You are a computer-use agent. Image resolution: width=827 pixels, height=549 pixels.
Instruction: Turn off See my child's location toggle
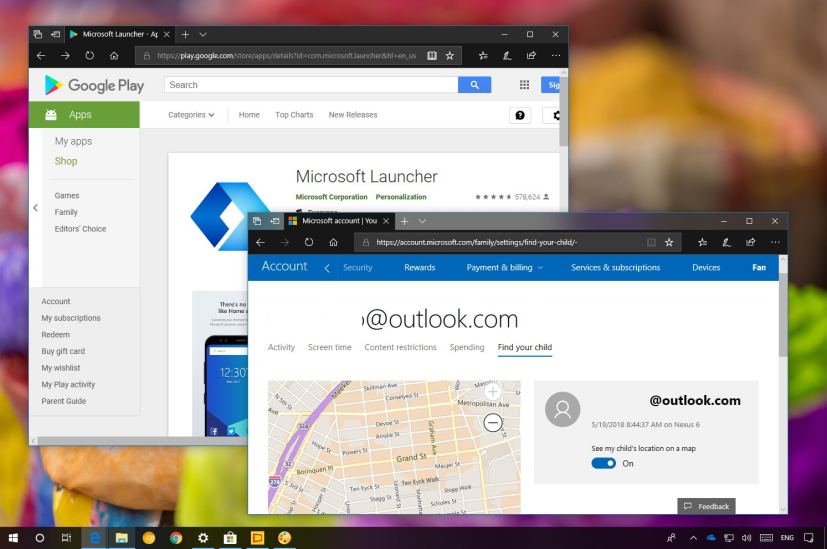603,463
